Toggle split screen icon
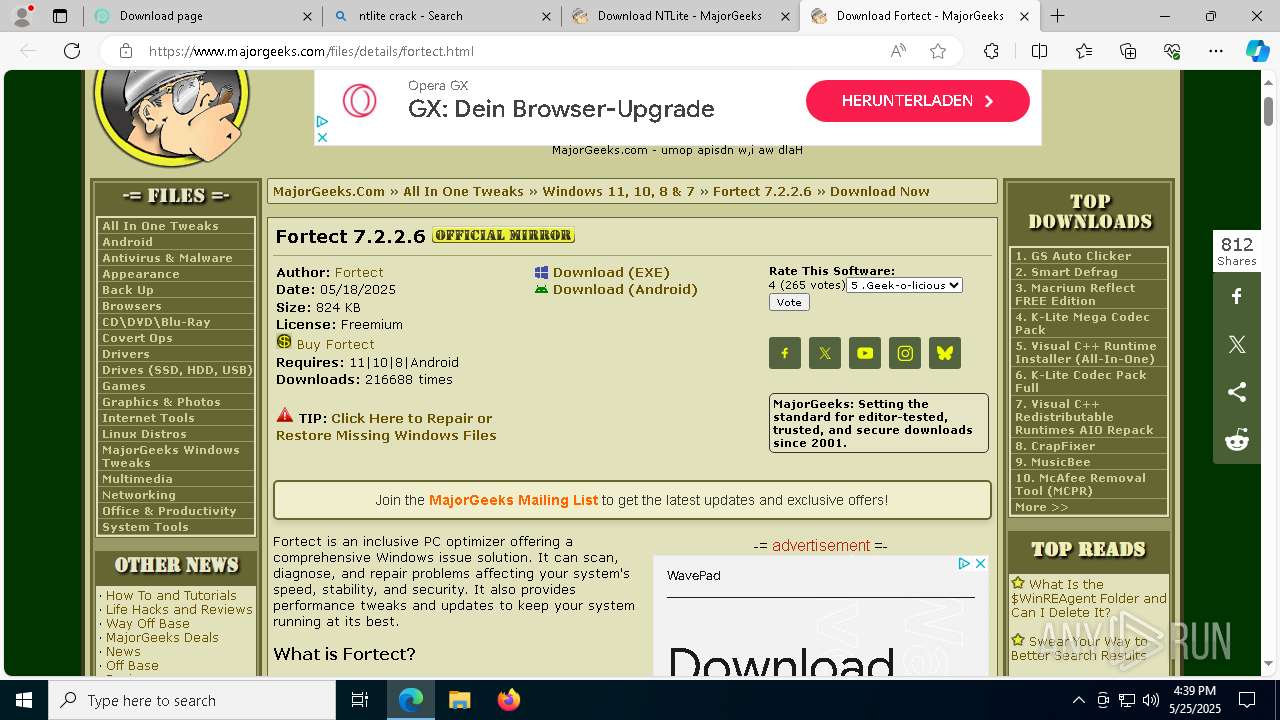 click(x=1039, y=51)
